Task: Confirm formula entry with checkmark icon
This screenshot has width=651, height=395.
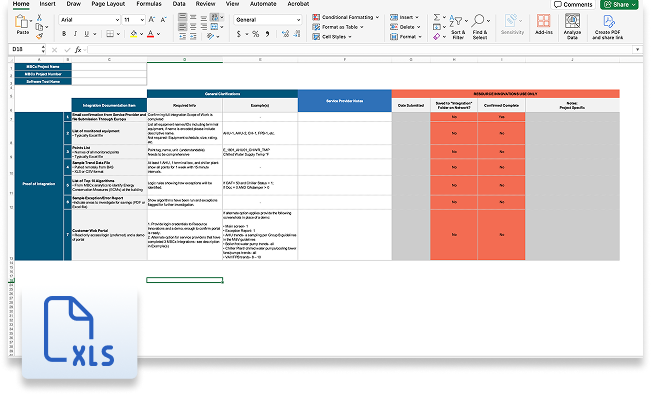Action: coord(67,50)
